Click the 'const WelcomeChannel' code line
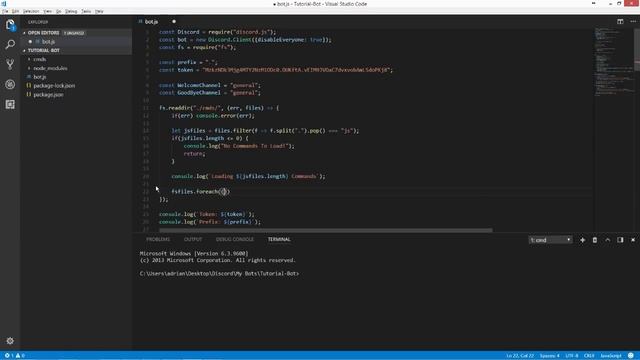Image resolution: width=640 pixels, height=360 pixels. [x=210, y=85]
